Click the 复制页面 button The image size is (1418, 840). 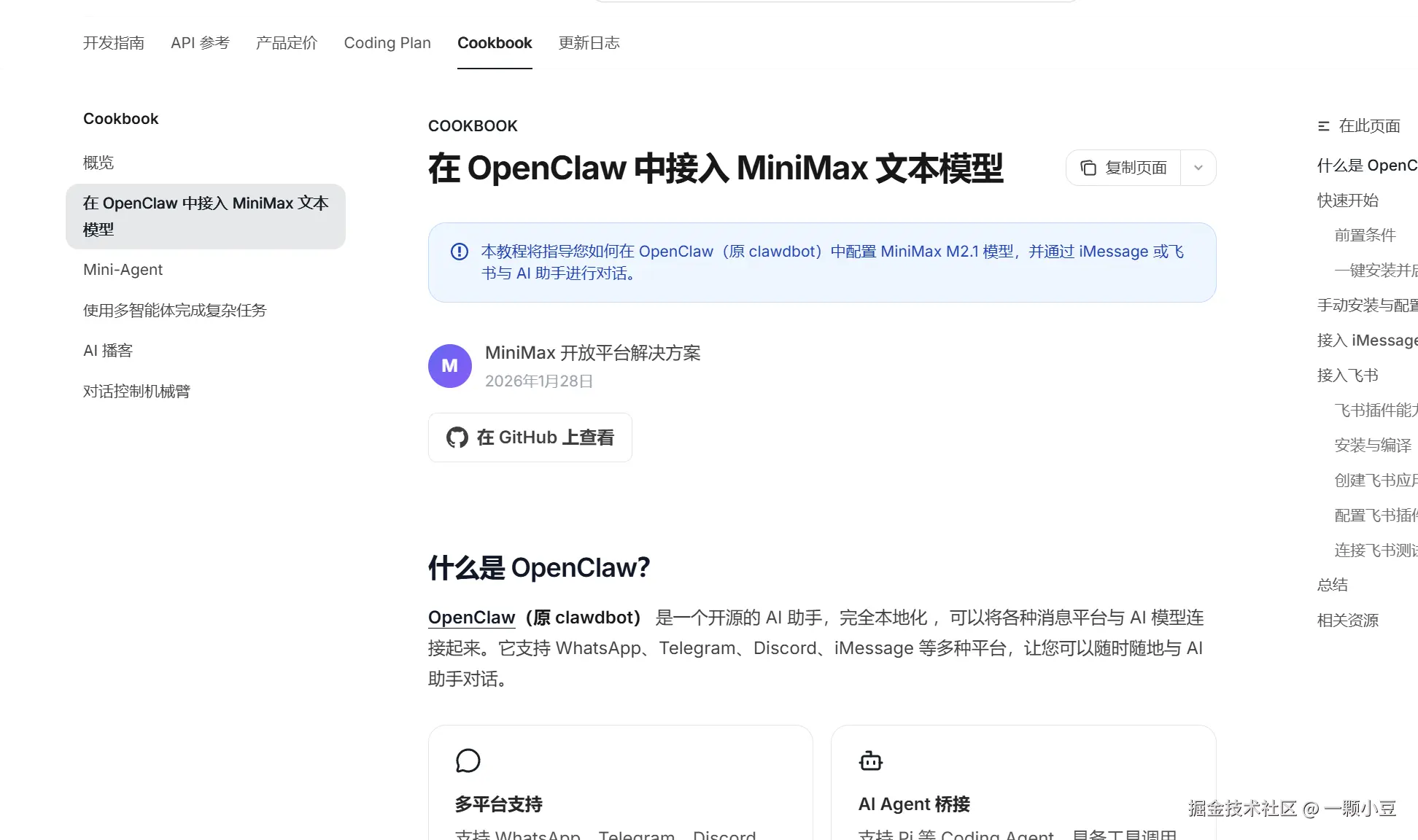point(1123,168)
